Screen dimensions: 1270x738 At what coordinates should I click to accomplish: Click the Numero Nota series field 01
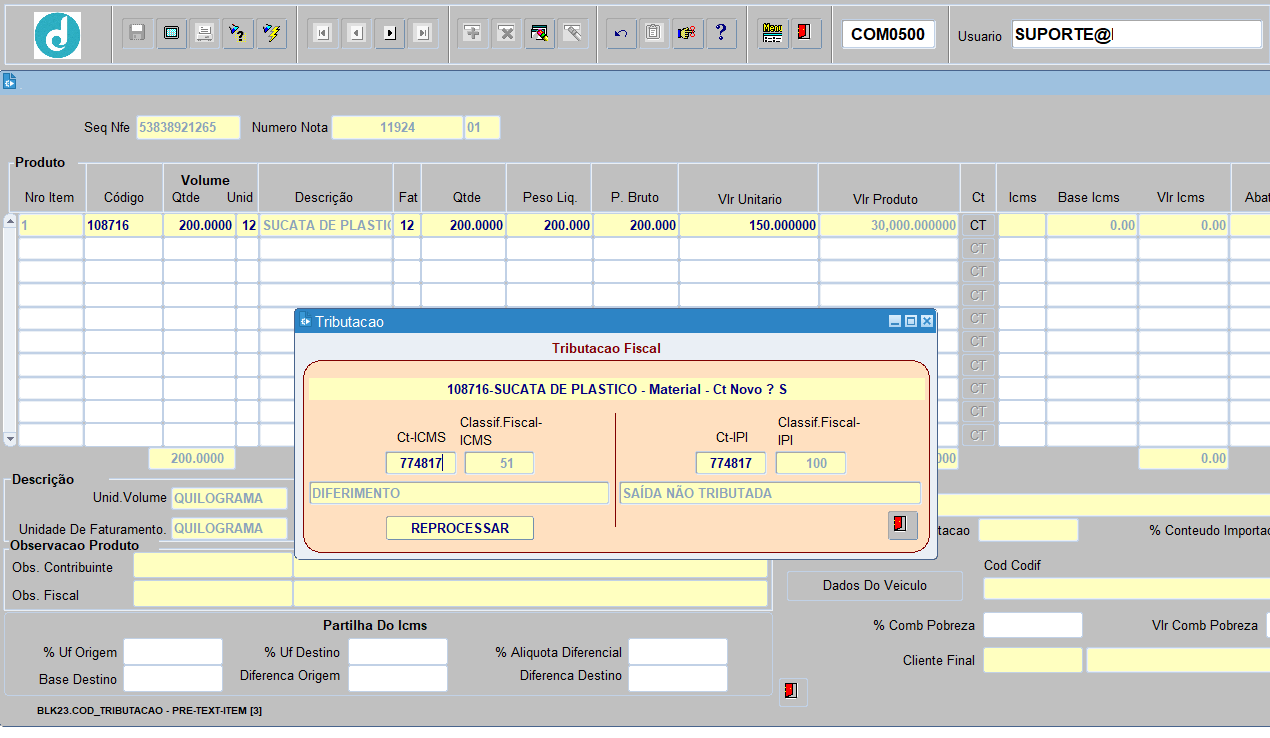(x=482, y=127)
